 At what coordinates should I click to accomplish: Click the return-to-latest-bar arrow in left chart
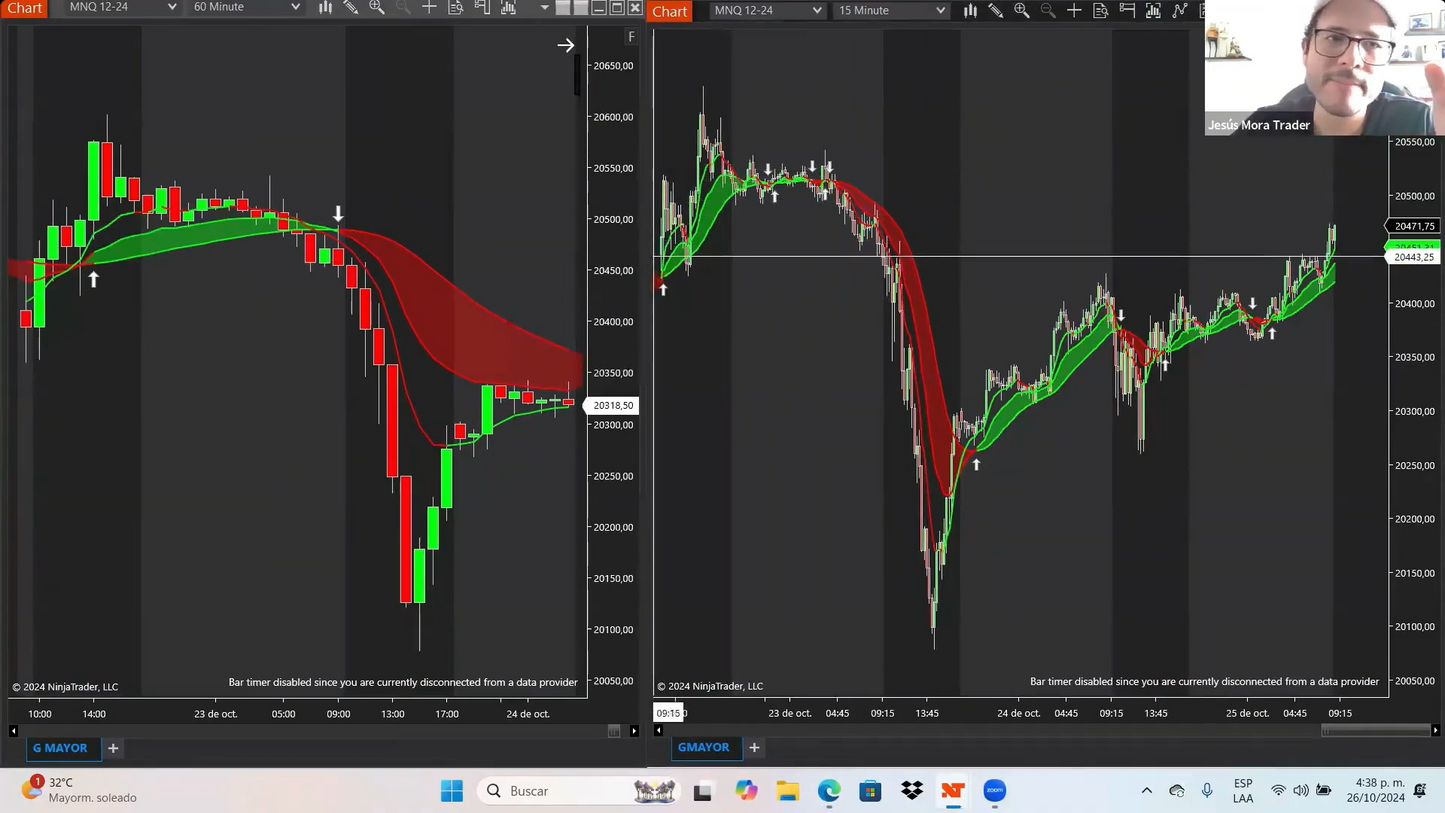point(566,45)
